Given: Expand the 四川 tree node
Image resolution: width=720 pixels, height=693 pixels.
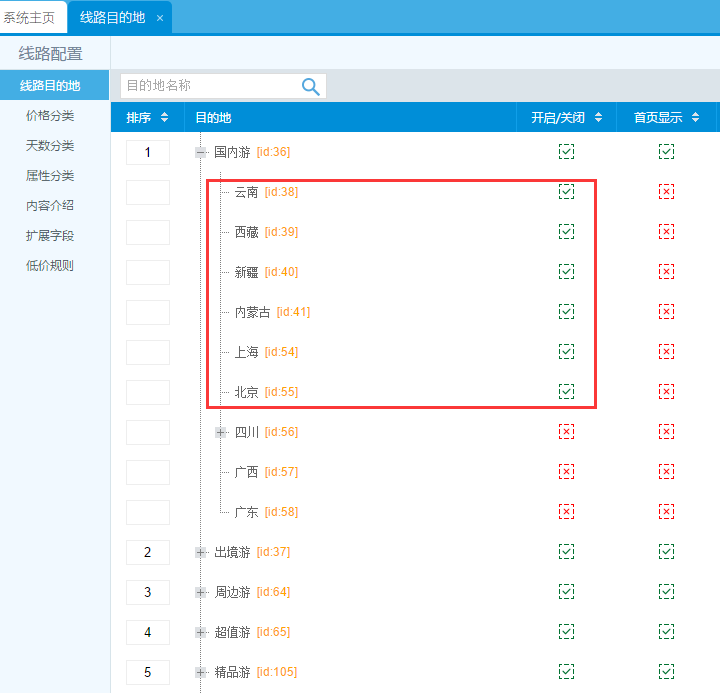Looking at the screenshot, I should tap(221, 432).
